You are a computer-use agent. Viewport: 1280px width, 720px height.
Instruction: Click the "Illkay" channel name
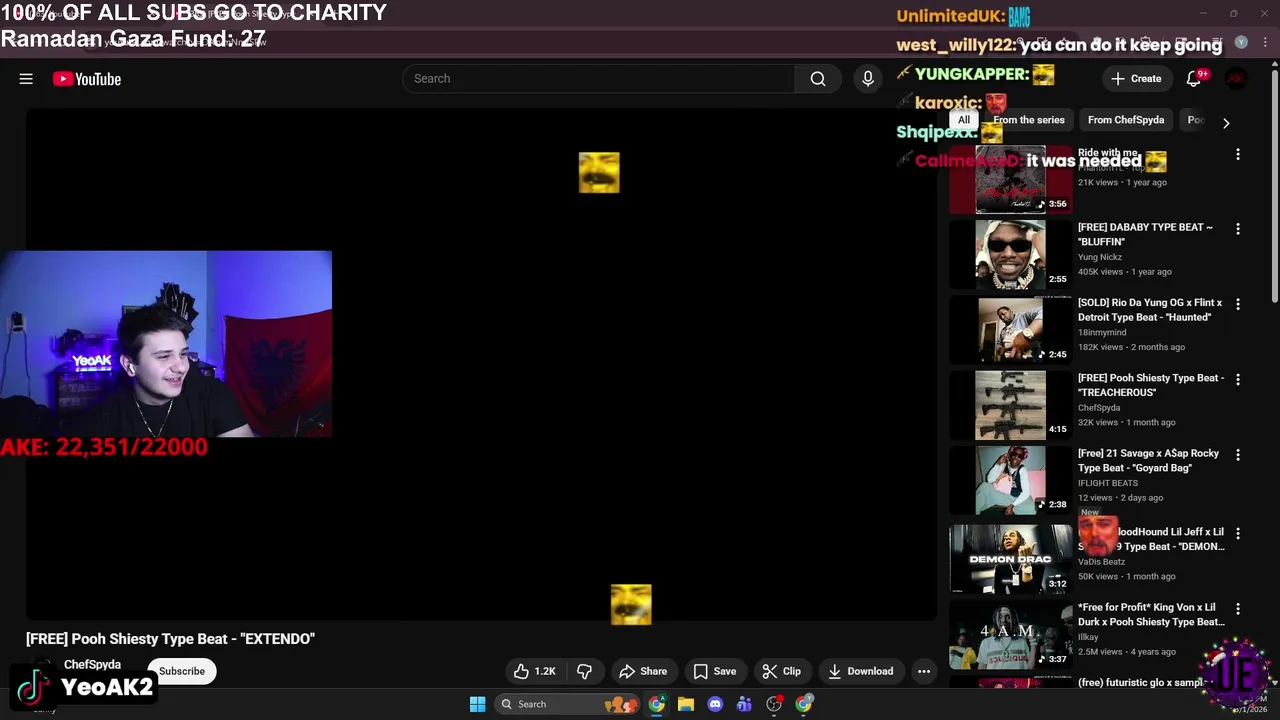tap(1088, 637)
